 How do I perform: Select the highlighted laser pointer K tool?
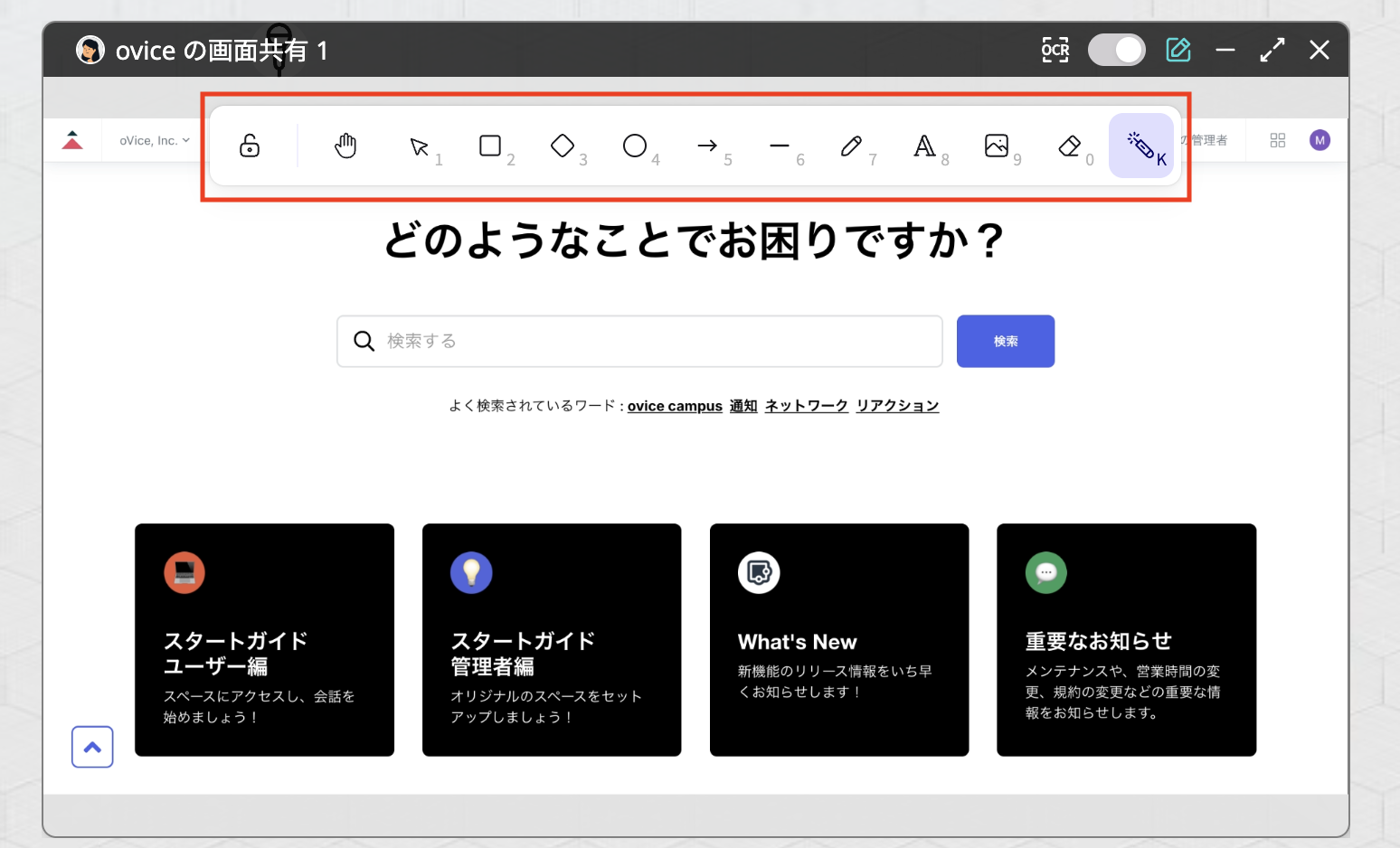click(x=1141, y=146)
